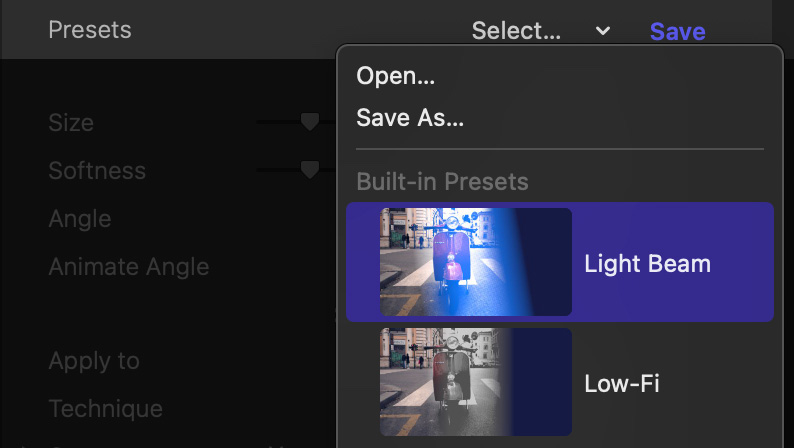Viewport: 794px width, 448px height.
Task: Choose Save As... from the menu
Action: click(x=410, y=118)
